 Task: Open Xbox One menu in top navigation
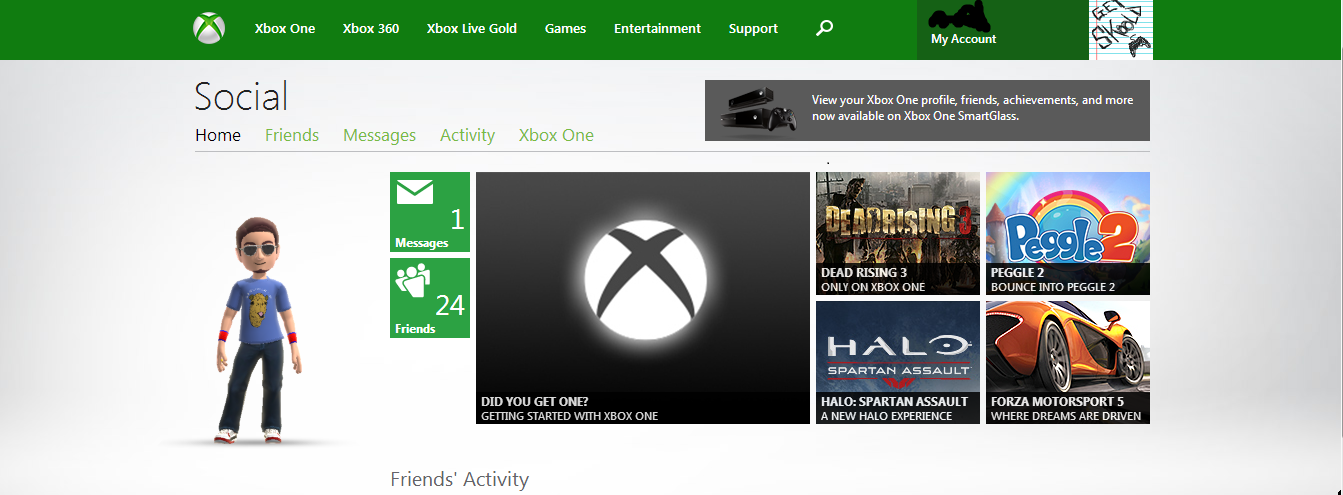tap(285, 28)
